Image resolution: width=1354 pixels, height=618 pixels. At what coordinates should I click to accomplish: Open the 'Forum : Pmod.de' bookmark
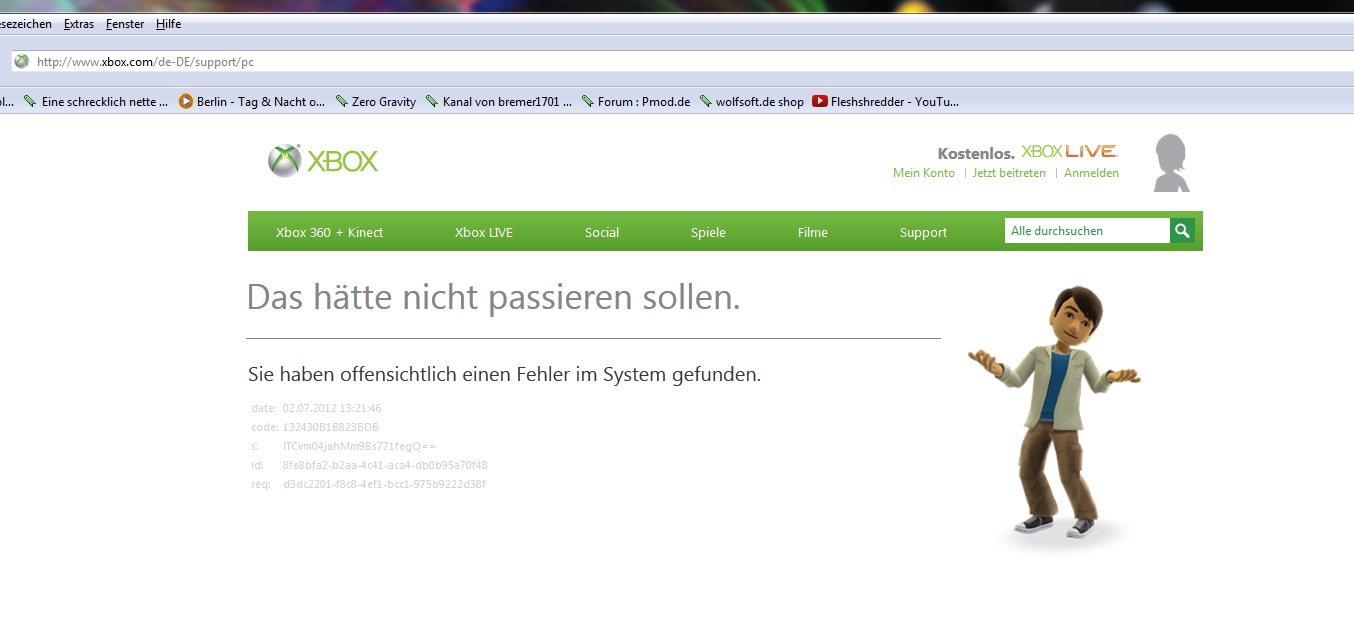(636, 101)
